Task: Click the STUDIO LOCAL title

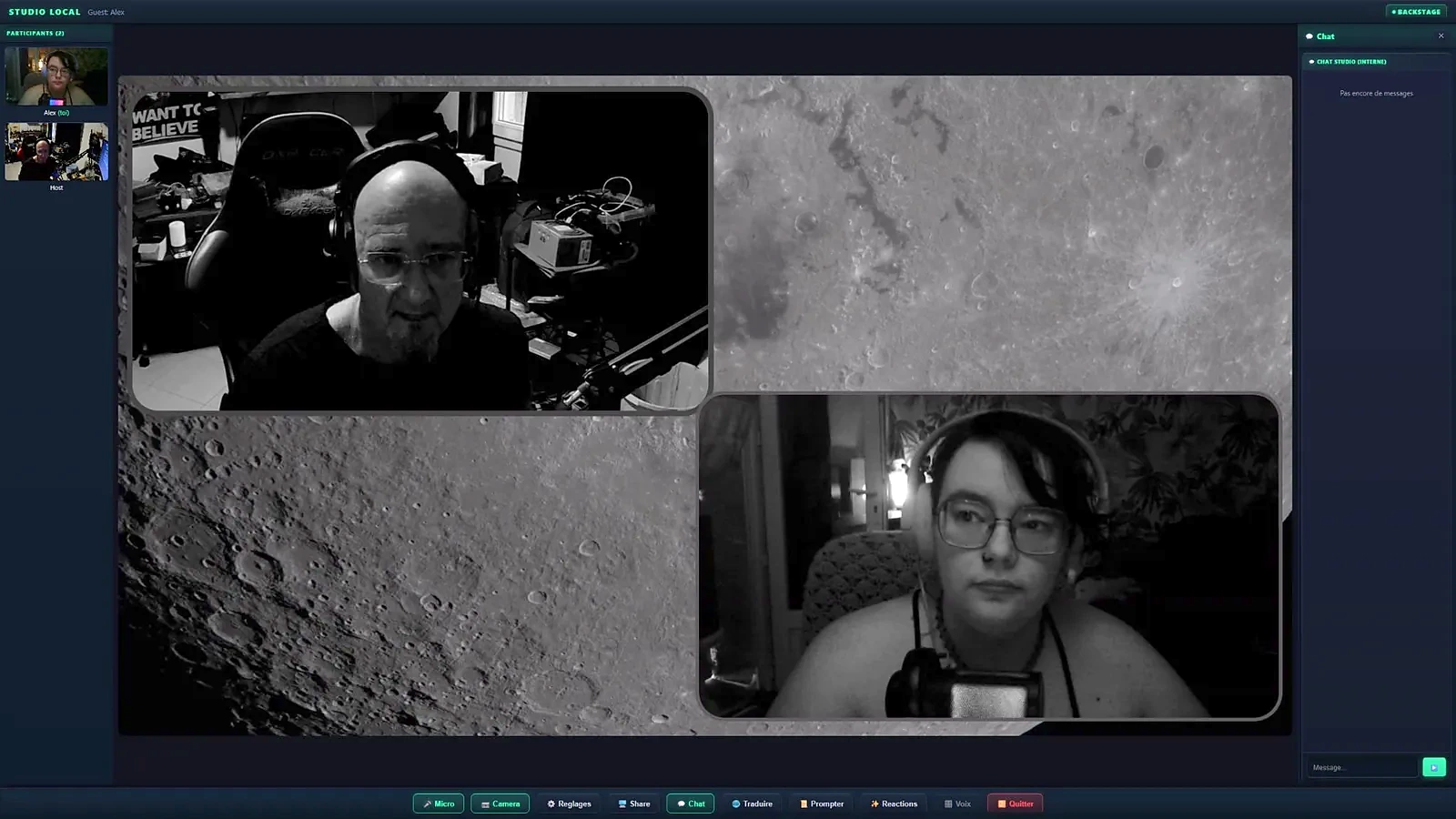Action: [x=45, y=12]
